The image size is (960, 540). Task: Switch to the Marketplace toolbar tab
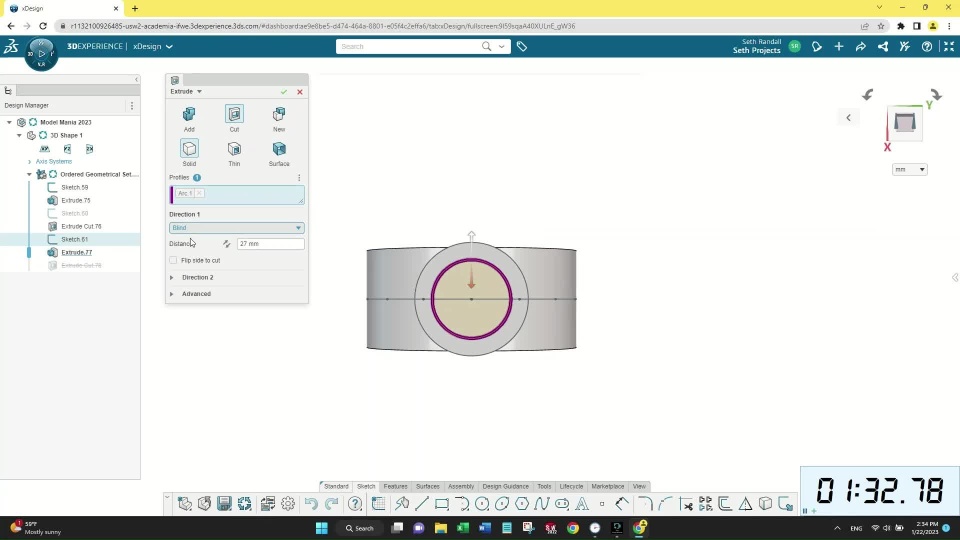(607, 486)
